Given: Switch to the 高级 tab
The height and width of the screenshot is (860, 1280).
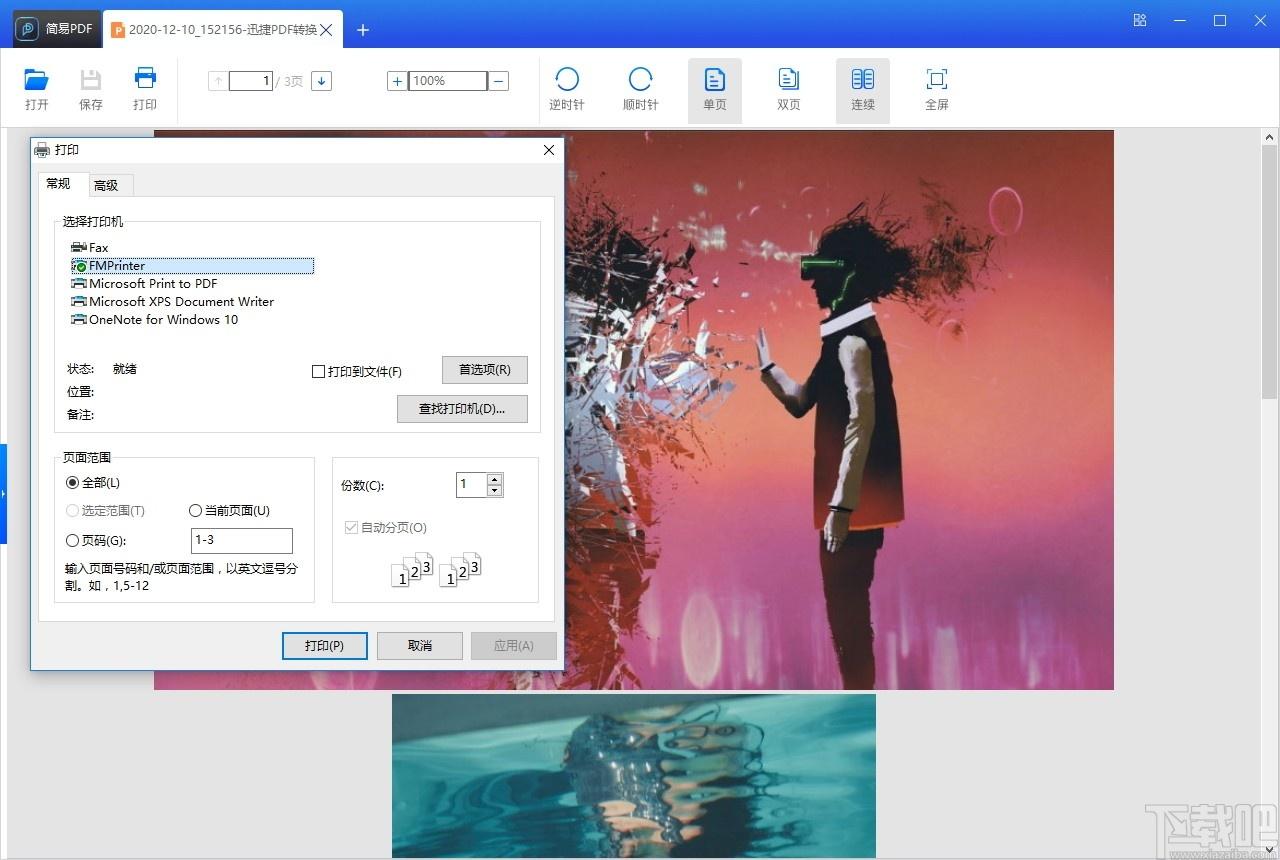Looking at the screenshot, I should (106, 185).
